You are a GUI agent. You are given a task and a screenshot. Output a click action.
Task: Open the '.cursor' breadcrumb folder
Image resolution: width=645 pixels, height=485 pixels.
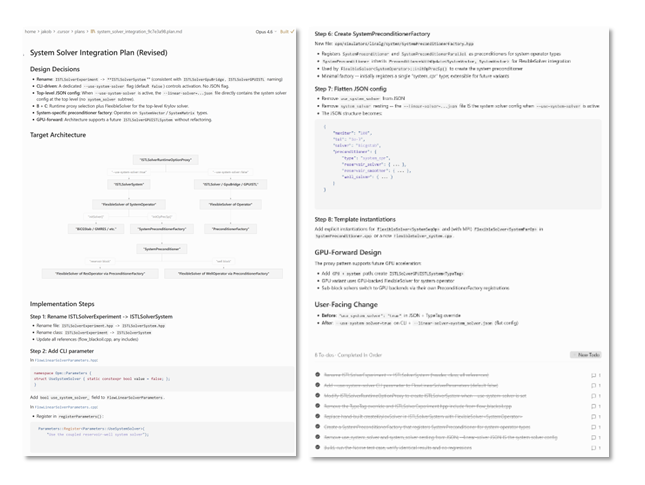[63, 32]
